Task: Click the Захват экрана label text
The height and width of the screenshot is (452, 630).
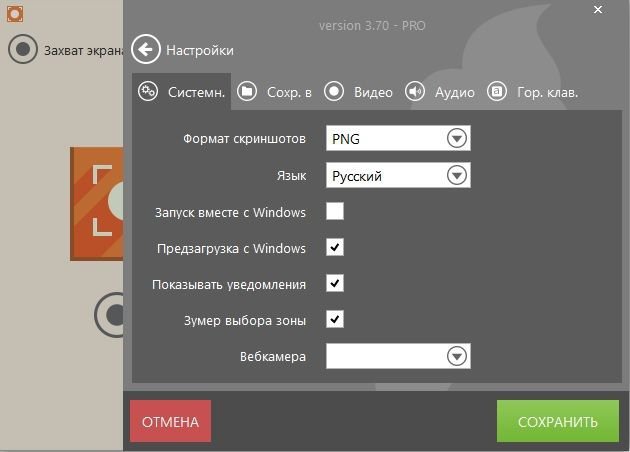Action: click(84, 51)
